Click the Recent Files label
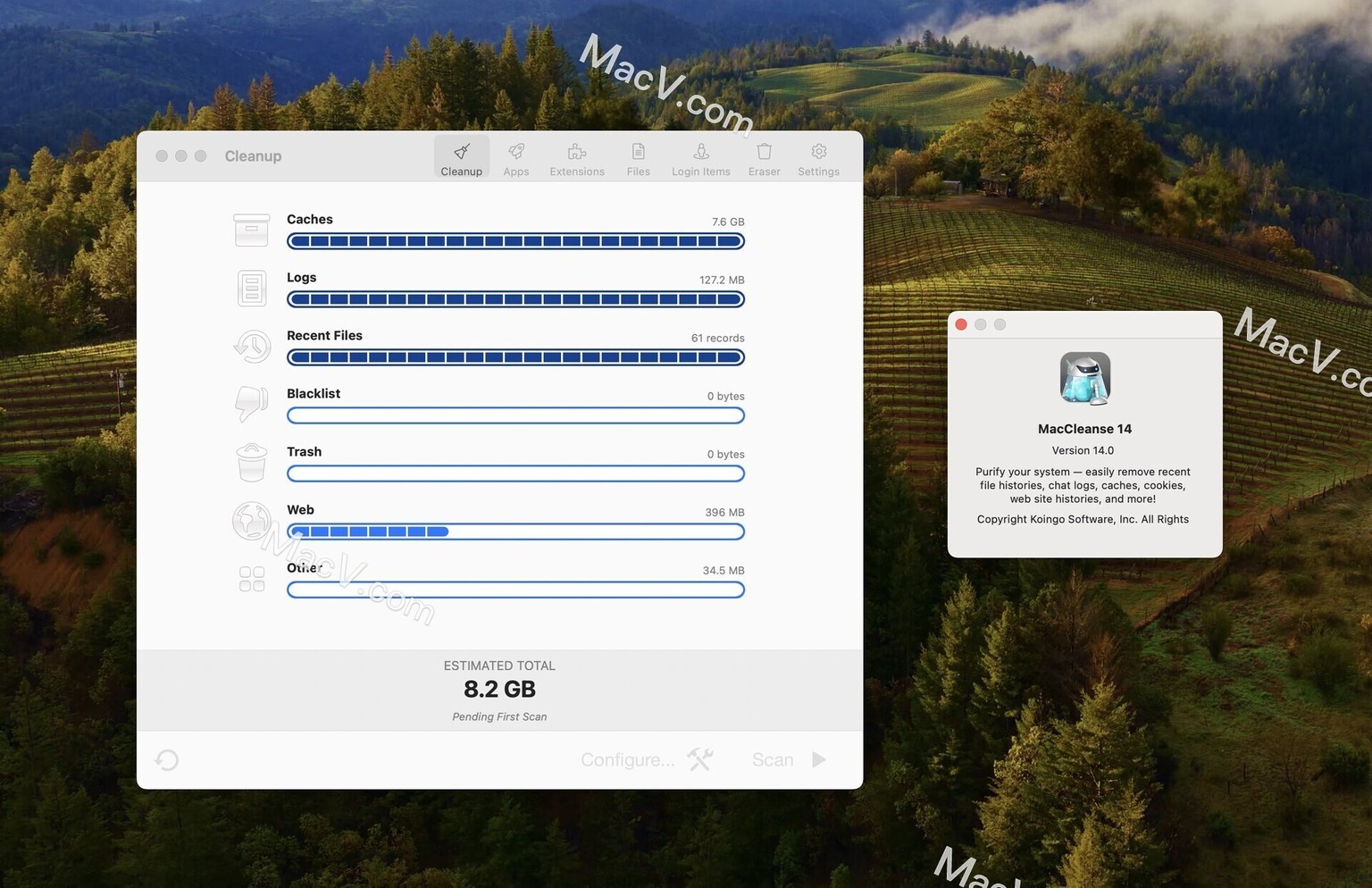The image size is (1372, 888). click(325, 335)
